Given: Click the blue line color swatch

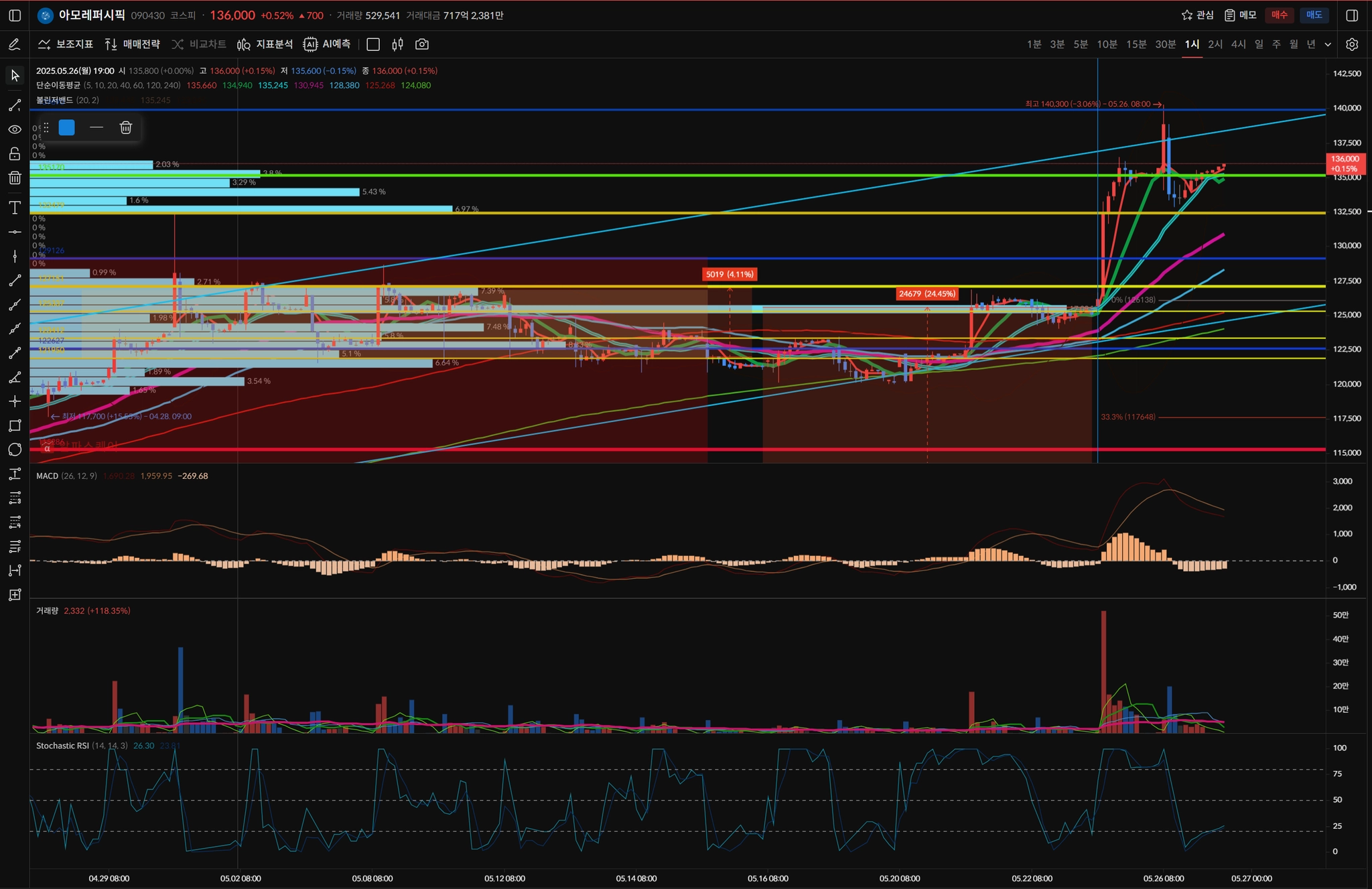Looking at the screenshot, I should (67, 127).
